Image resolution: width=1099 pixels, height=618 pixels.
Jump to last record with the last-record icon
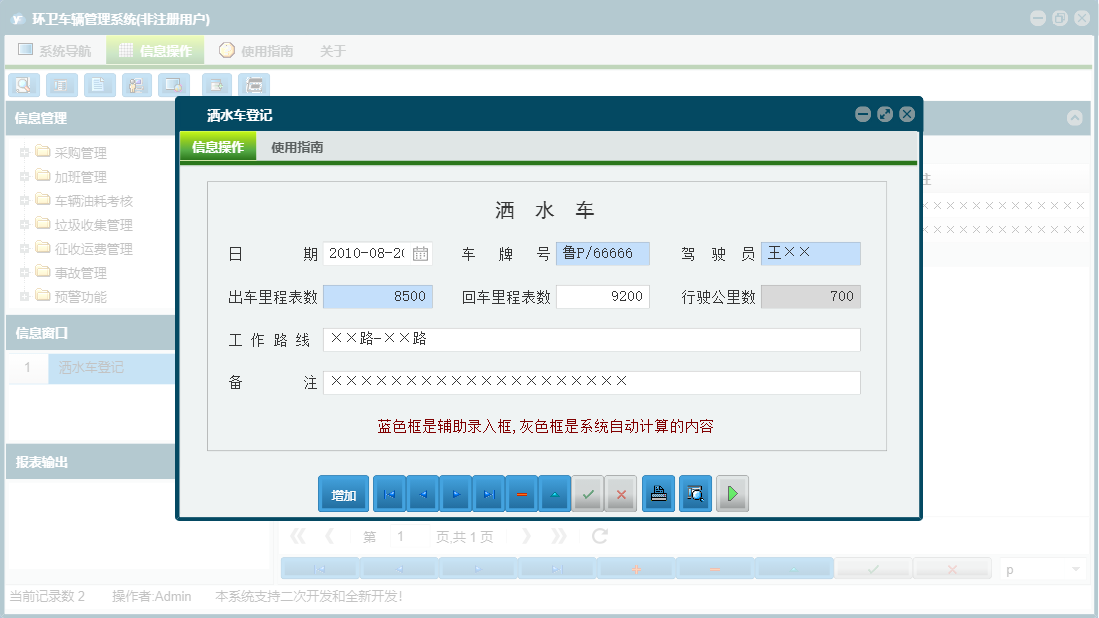[x=488, y=493]
